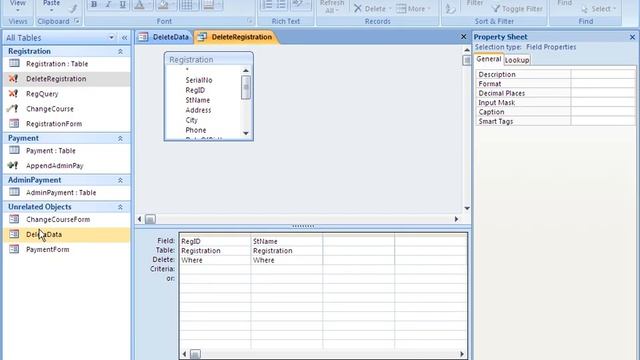Click the Criteria cell under RegID
This screenshot has width=640, height=360.
[215, 269]
